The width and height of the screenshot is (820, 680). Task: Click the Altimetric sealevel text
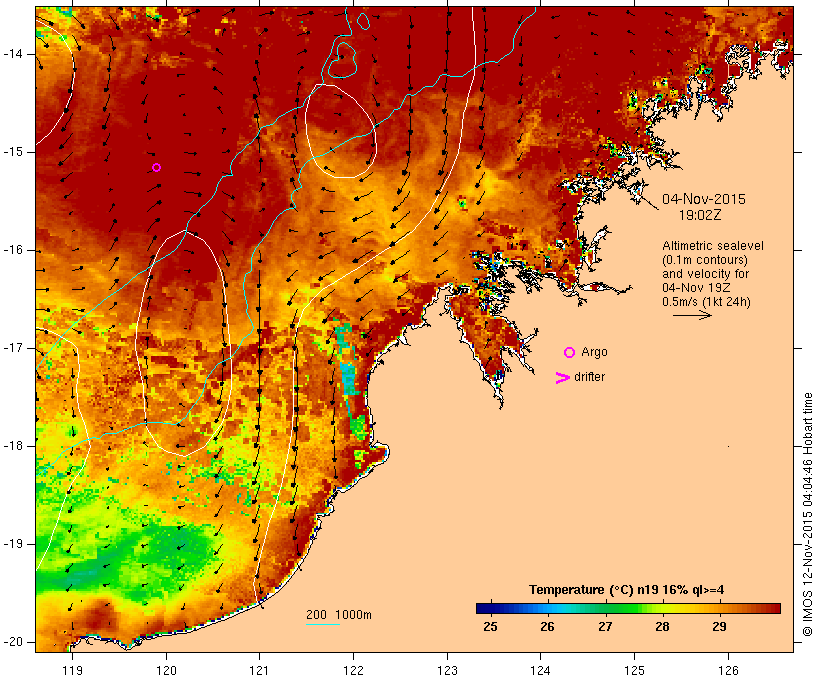tap(713, 246)
